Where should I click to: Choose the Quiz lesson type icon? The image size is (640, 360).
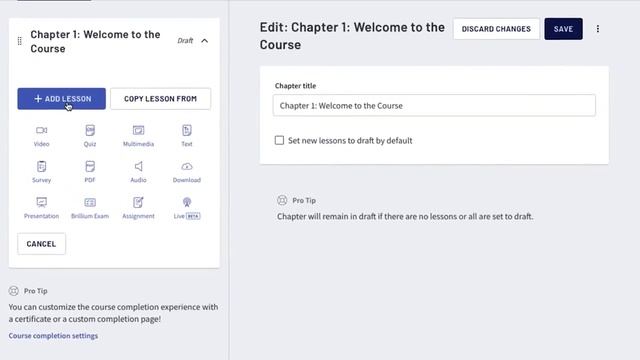(x=90, y=131)
